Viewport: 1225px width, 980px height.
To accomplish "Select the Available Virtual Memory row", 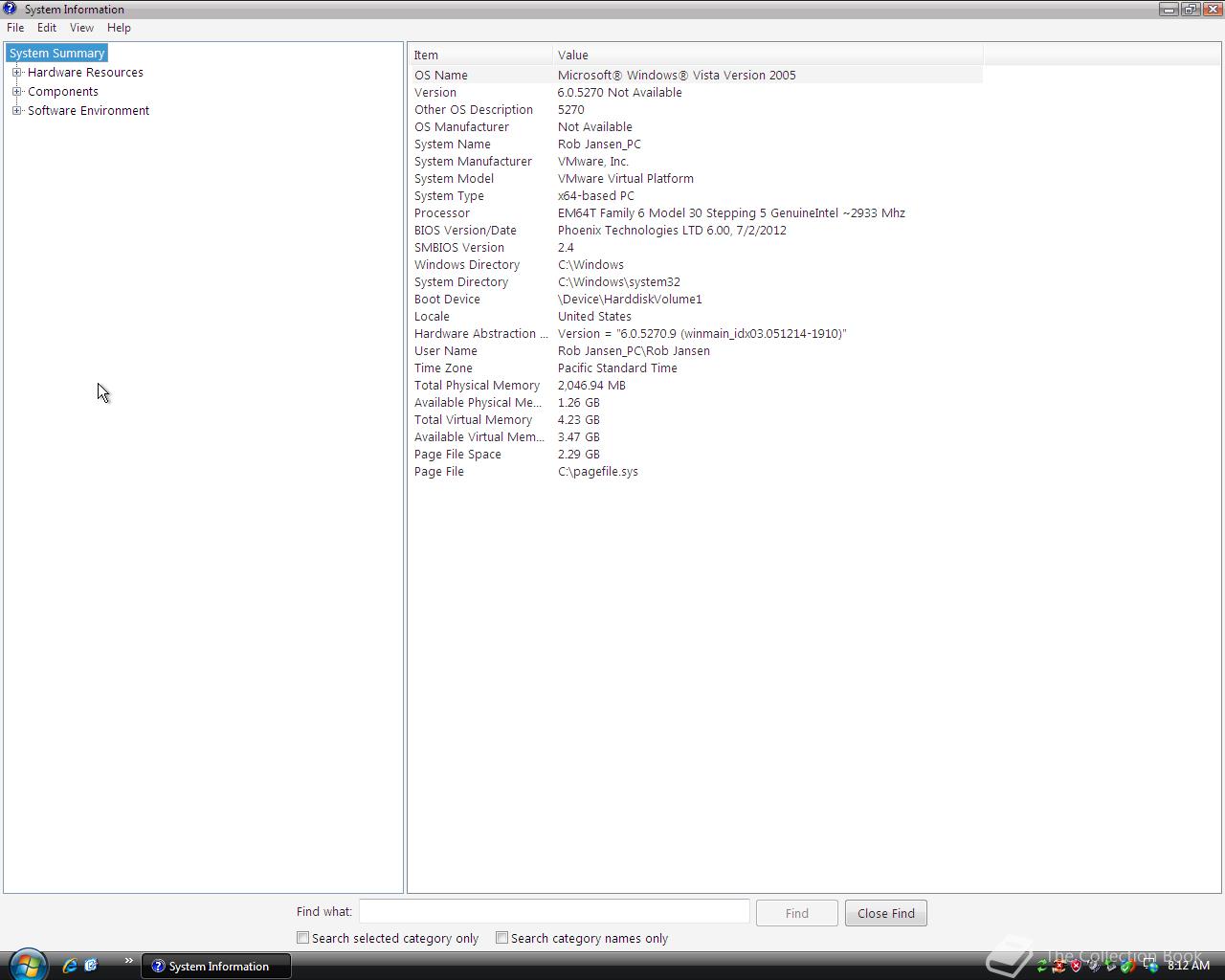I will [x=696, y=436].
